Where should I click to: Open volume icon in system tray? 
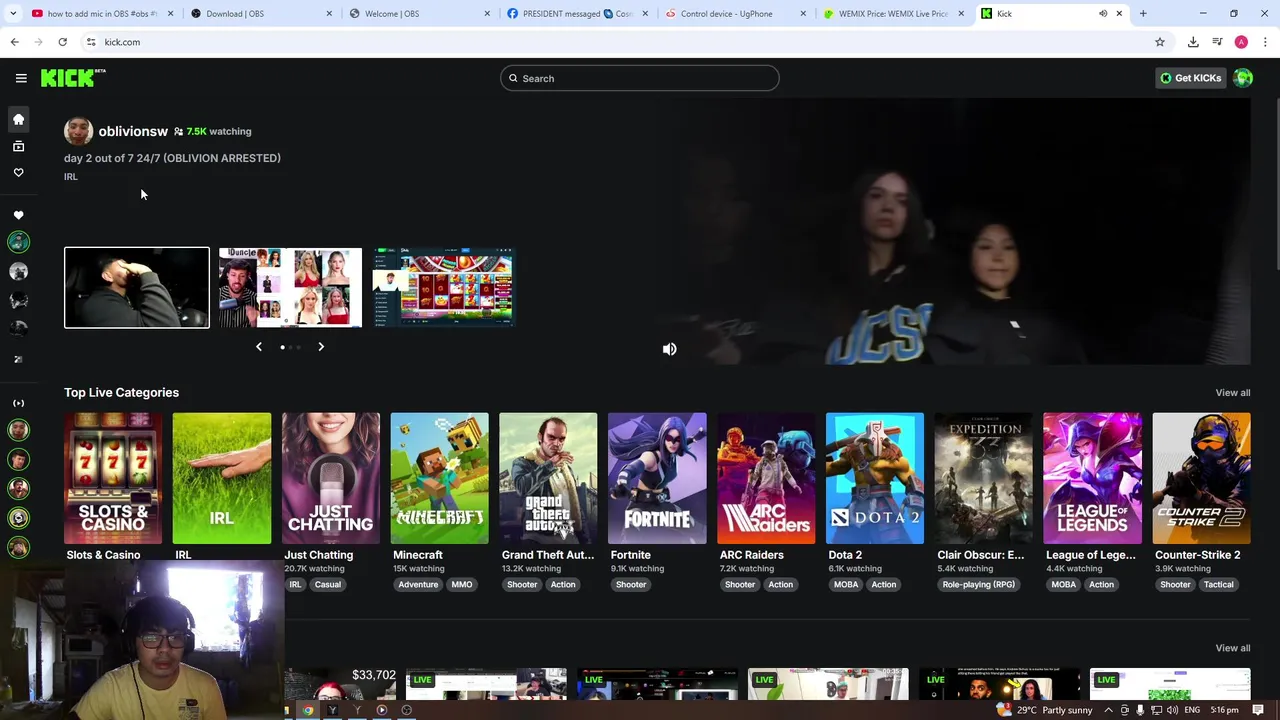point(1171,710)
